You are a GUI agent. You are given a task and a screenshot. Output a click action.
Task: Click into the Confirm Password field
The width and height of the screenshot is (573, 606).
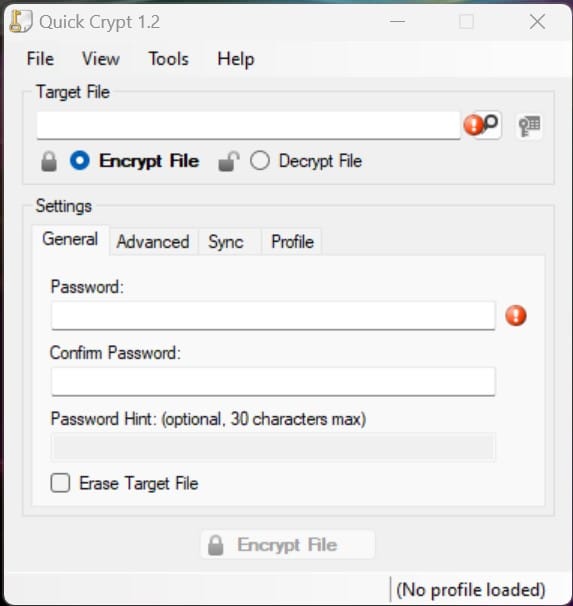[x=273, y=381]
